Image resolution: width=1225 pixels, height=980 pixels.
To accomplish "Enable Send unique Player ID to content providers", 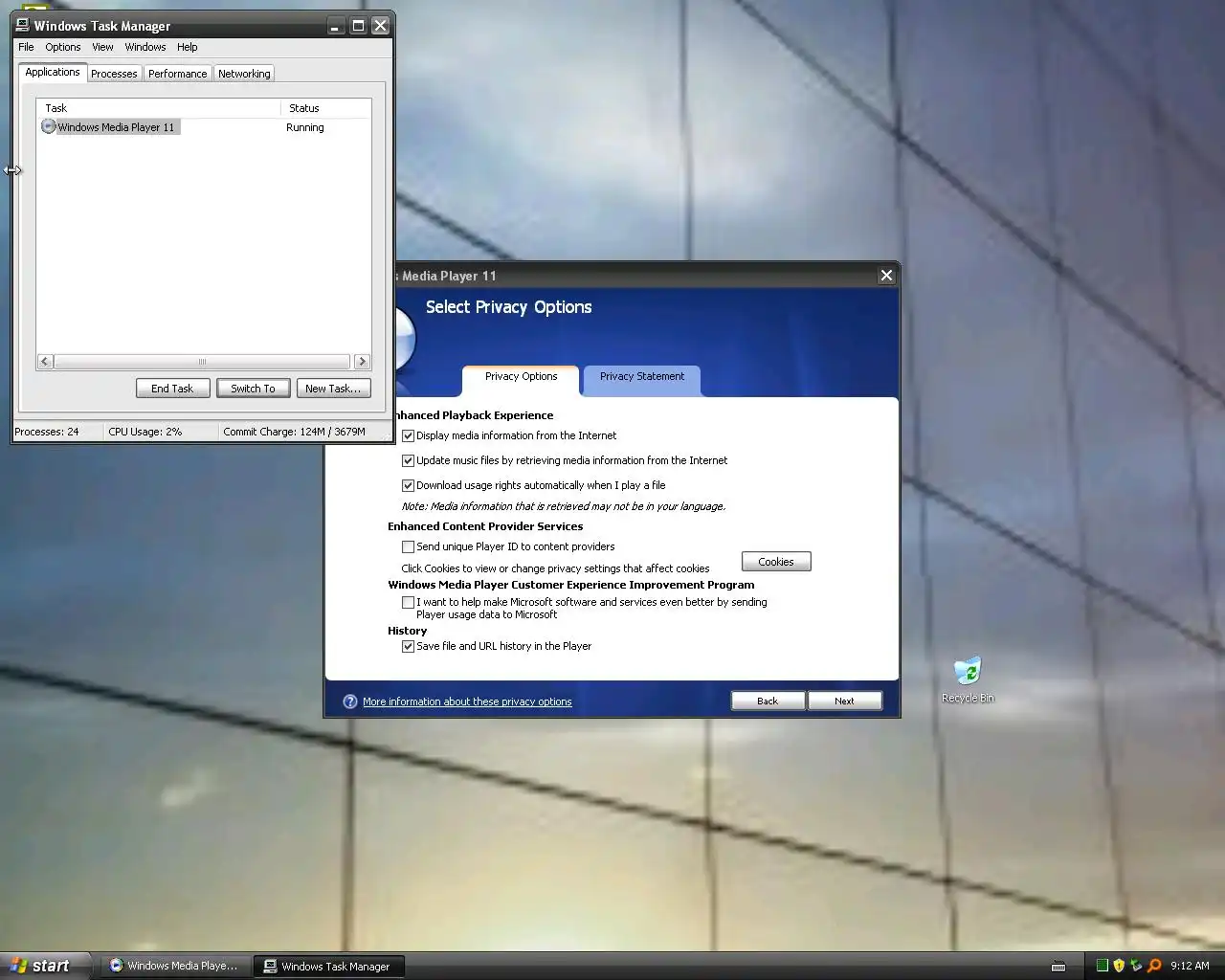I will (408, 546).
